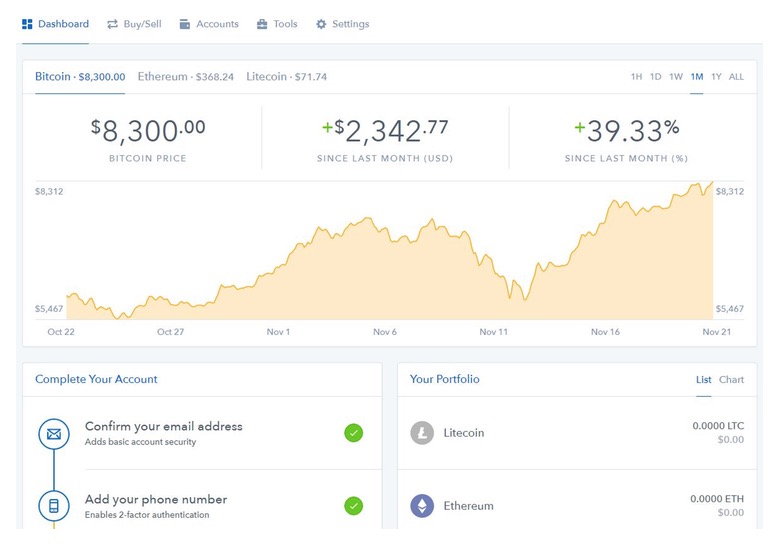Viewport: 779px width, 545px height.
Task: Click the Litecoin coin icon in portfolio
Action: tap(422, 433)
